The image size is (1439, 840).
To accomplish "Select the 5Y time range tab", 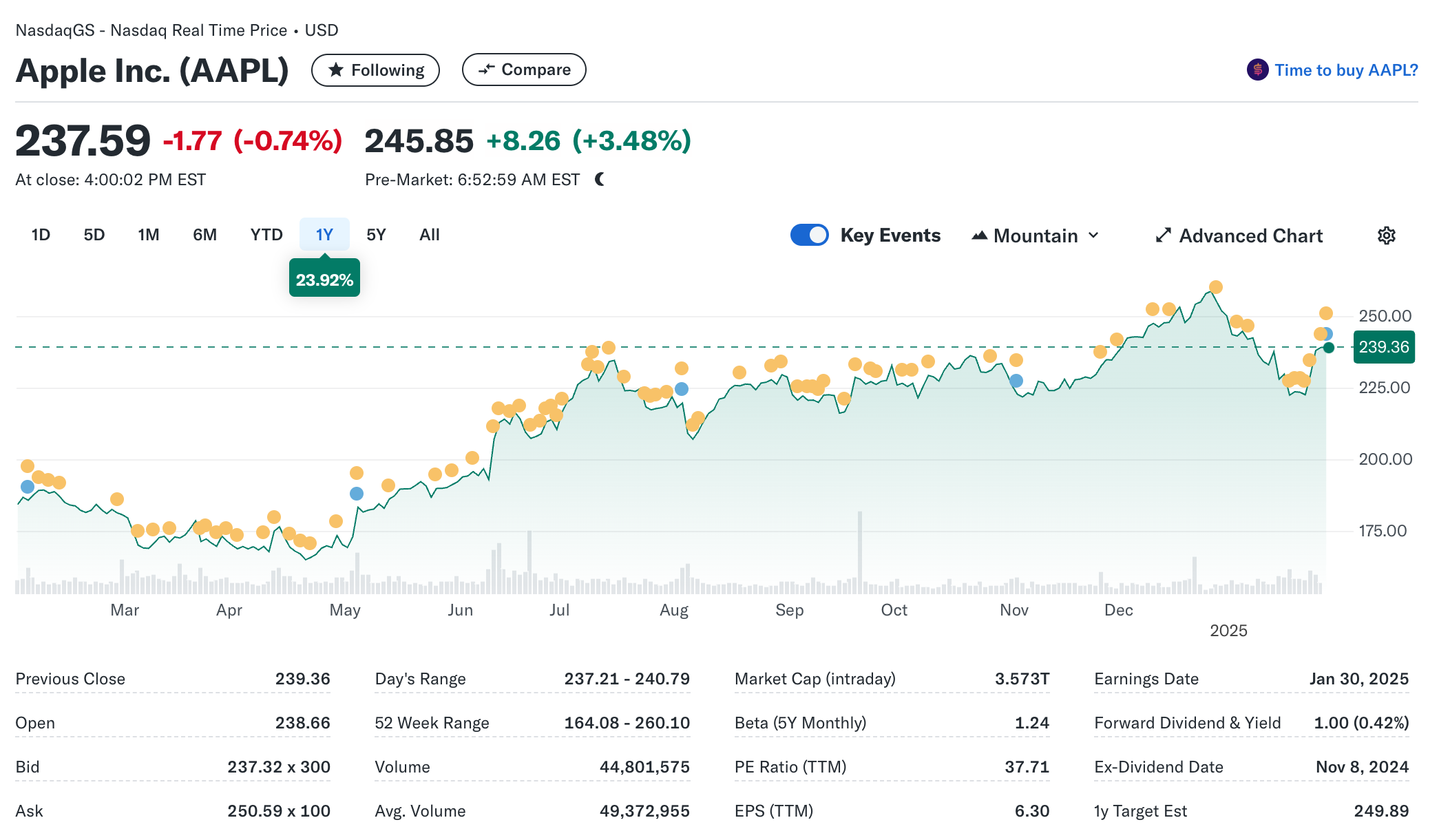I will [x=376, y=235].
